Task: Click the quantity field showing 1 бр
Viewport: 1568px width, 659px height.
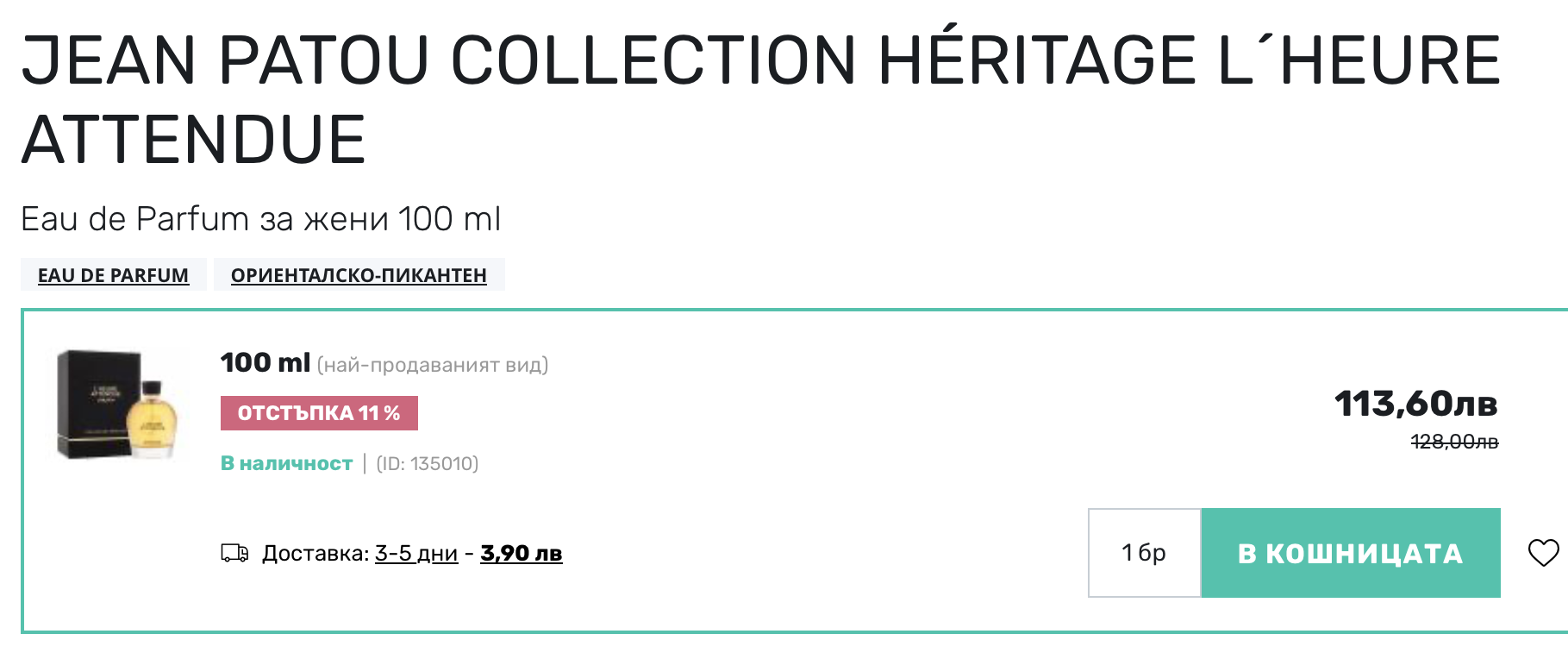Action: tap(1144, 553)
